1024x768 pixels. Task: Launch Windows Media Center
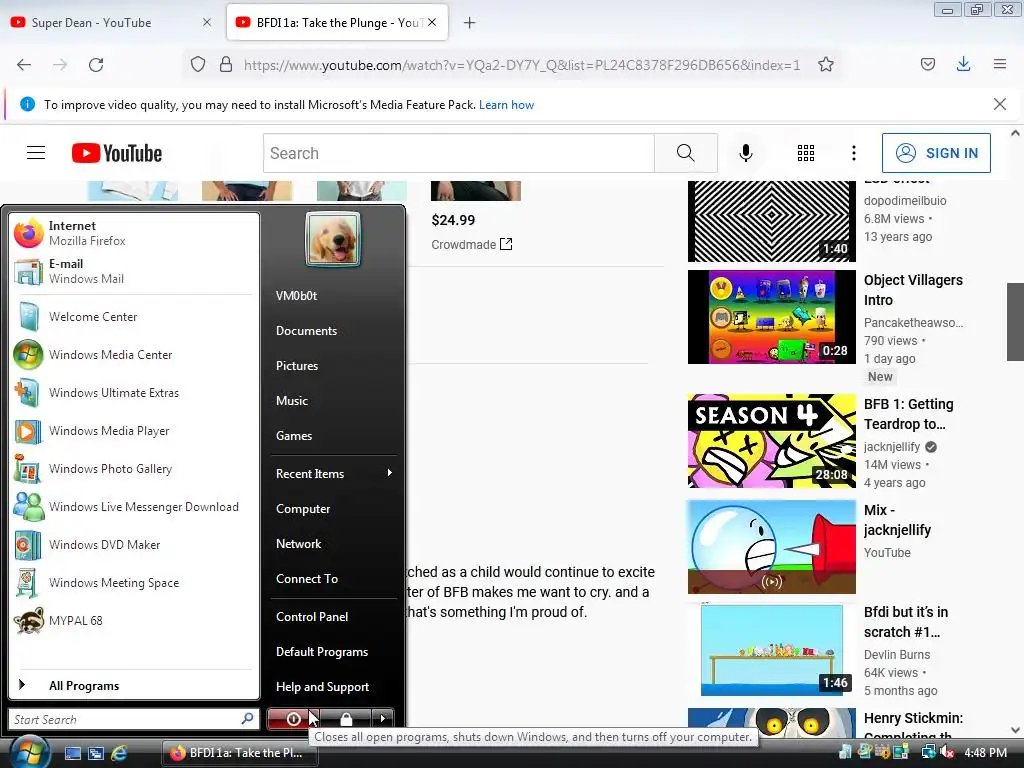point(134,355)
